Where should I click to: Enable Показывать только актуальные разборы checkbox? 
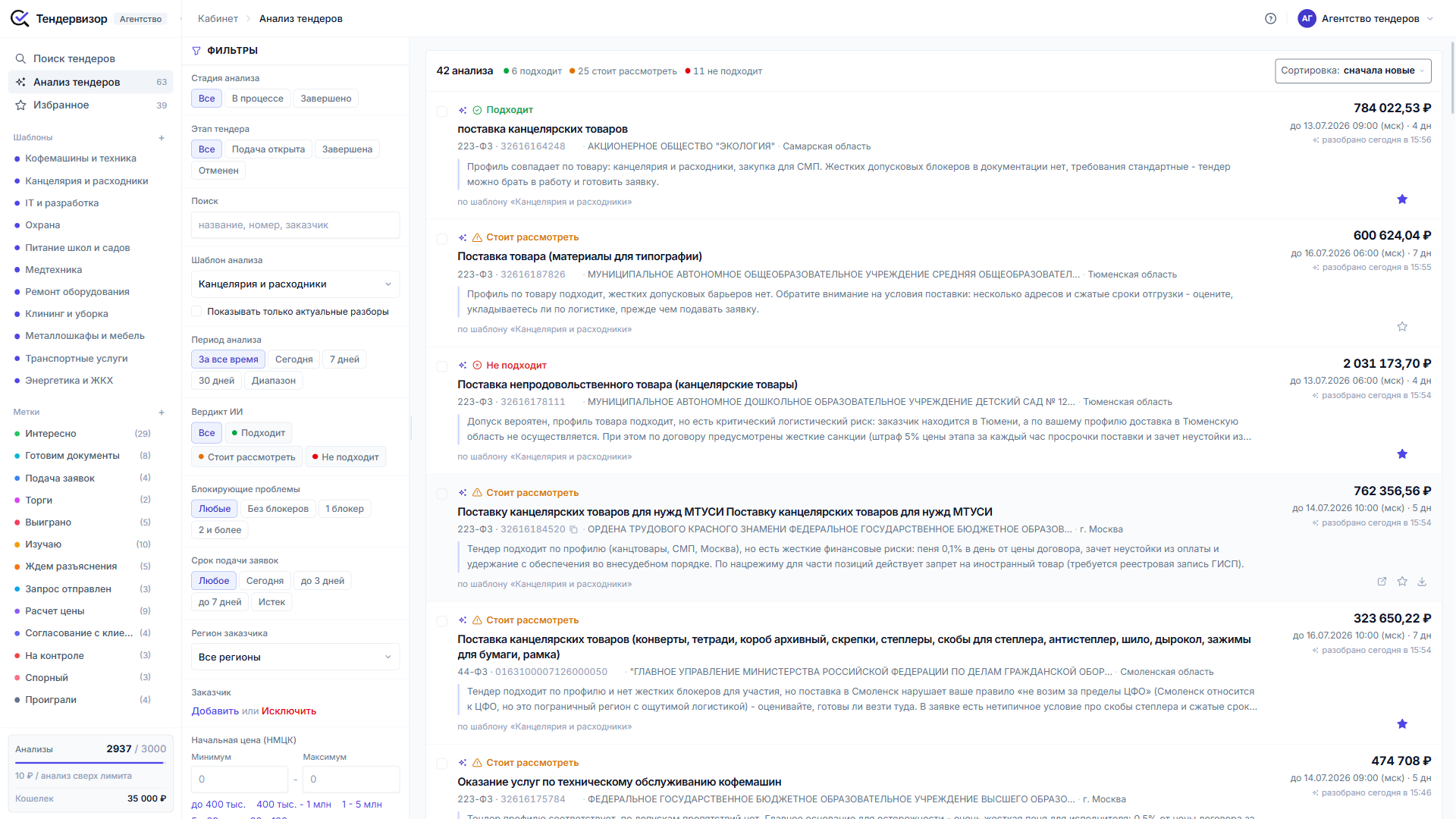196,312
